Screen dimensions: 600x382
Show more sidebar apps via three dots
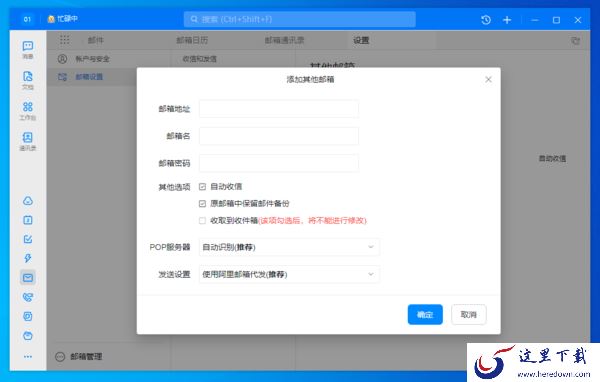[x=28, y=356]
